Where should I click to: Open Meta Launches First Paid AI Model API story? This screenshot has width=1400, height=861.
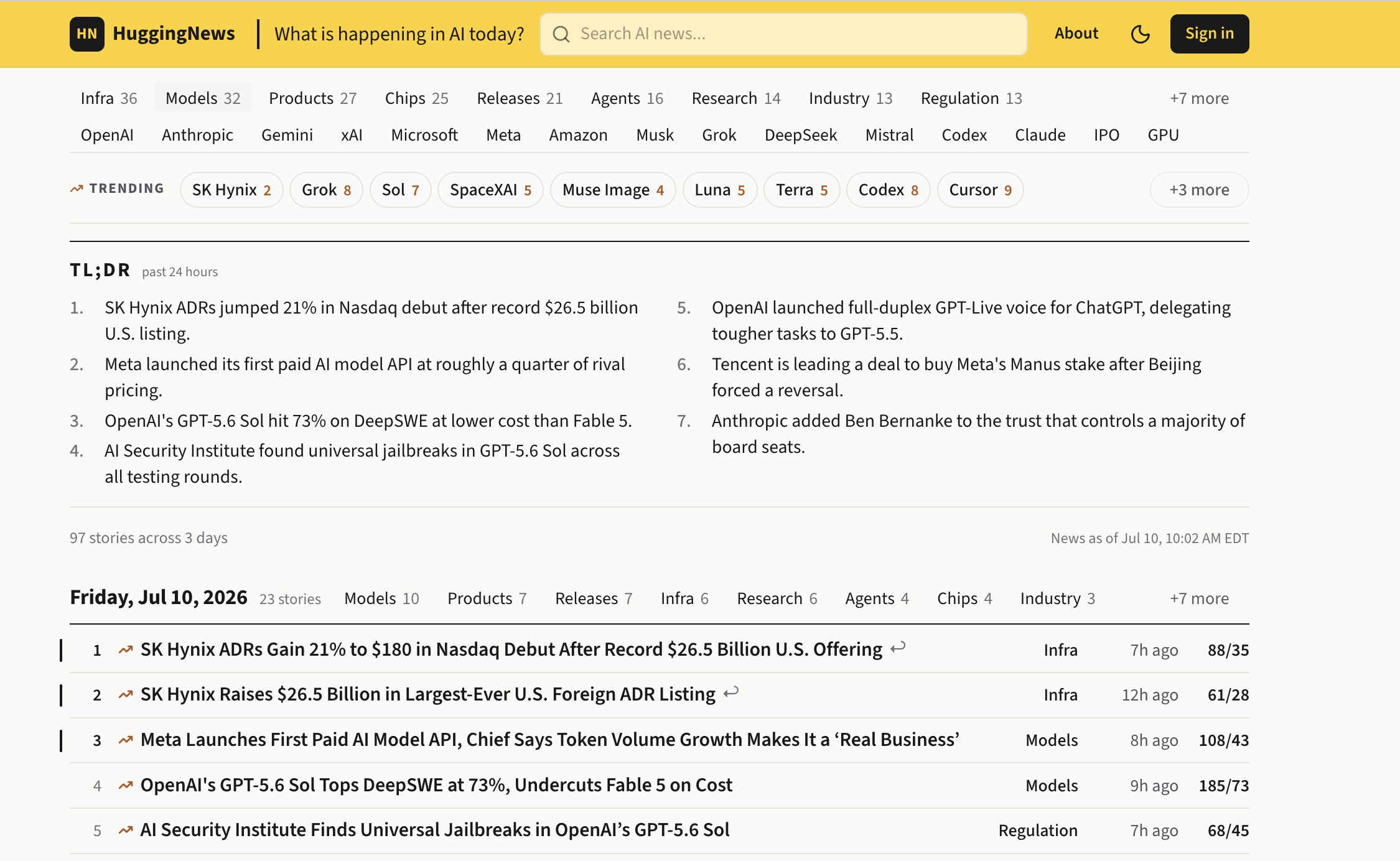coord(549,740)
